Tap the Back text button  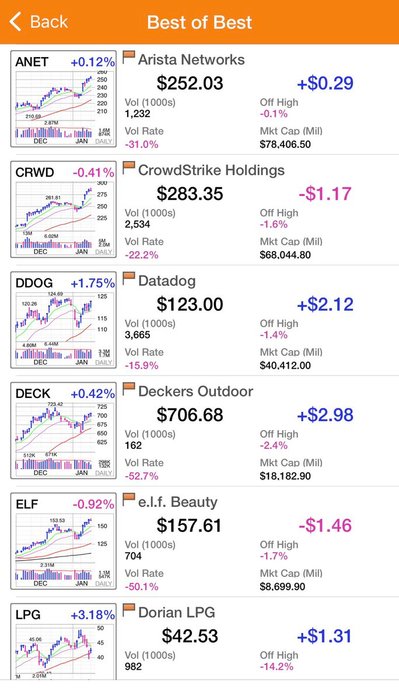pyautogui.click(x=49, y=21)
